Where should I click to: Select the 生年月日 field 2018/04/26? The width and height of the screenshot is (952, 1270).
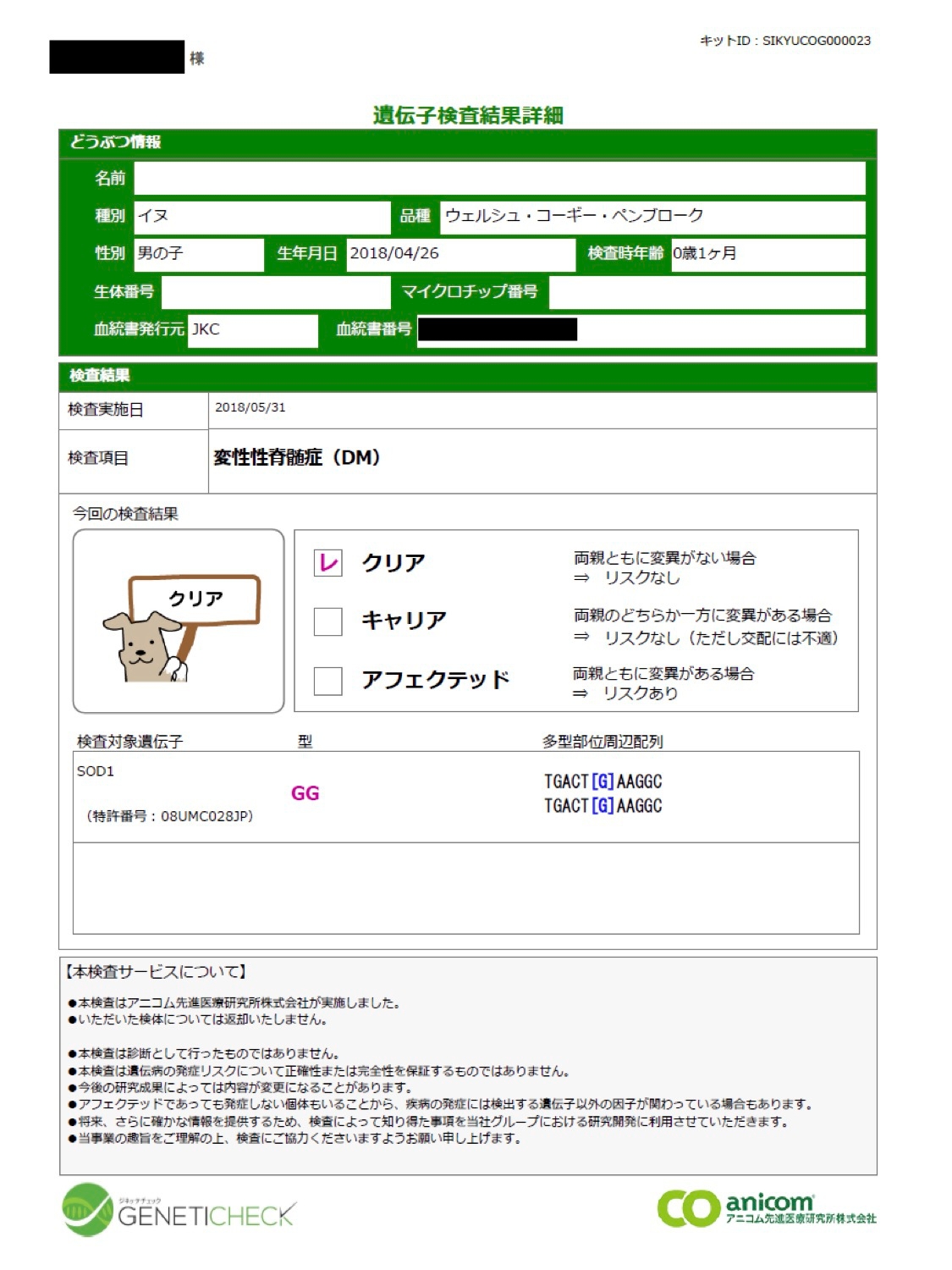[461, 254]
